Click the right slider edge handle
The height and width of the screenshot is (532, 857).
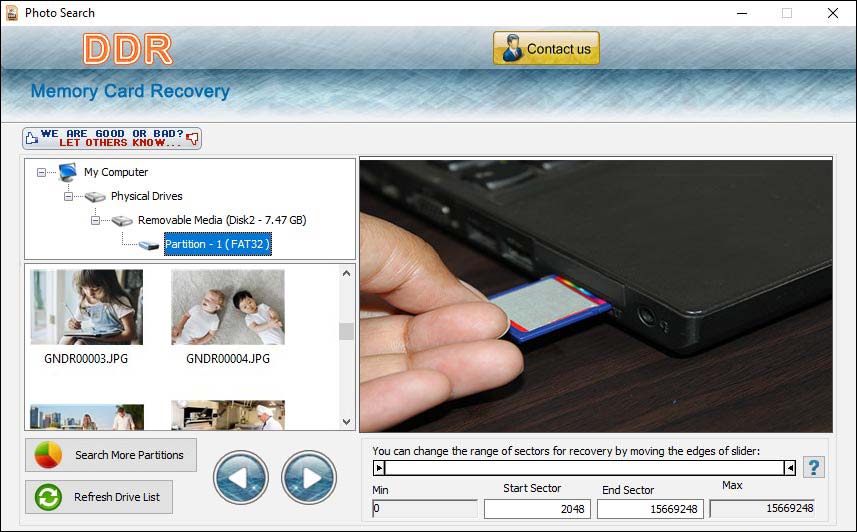tap(790, 467)
